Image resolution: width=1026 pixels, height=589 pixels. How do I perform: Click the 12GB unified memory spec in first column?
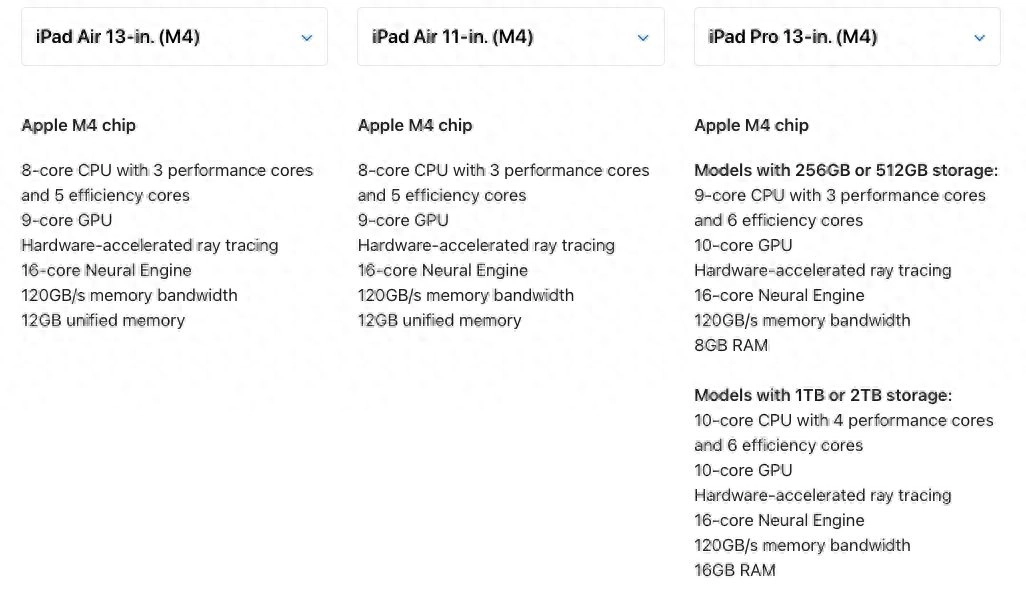point(102,320)
